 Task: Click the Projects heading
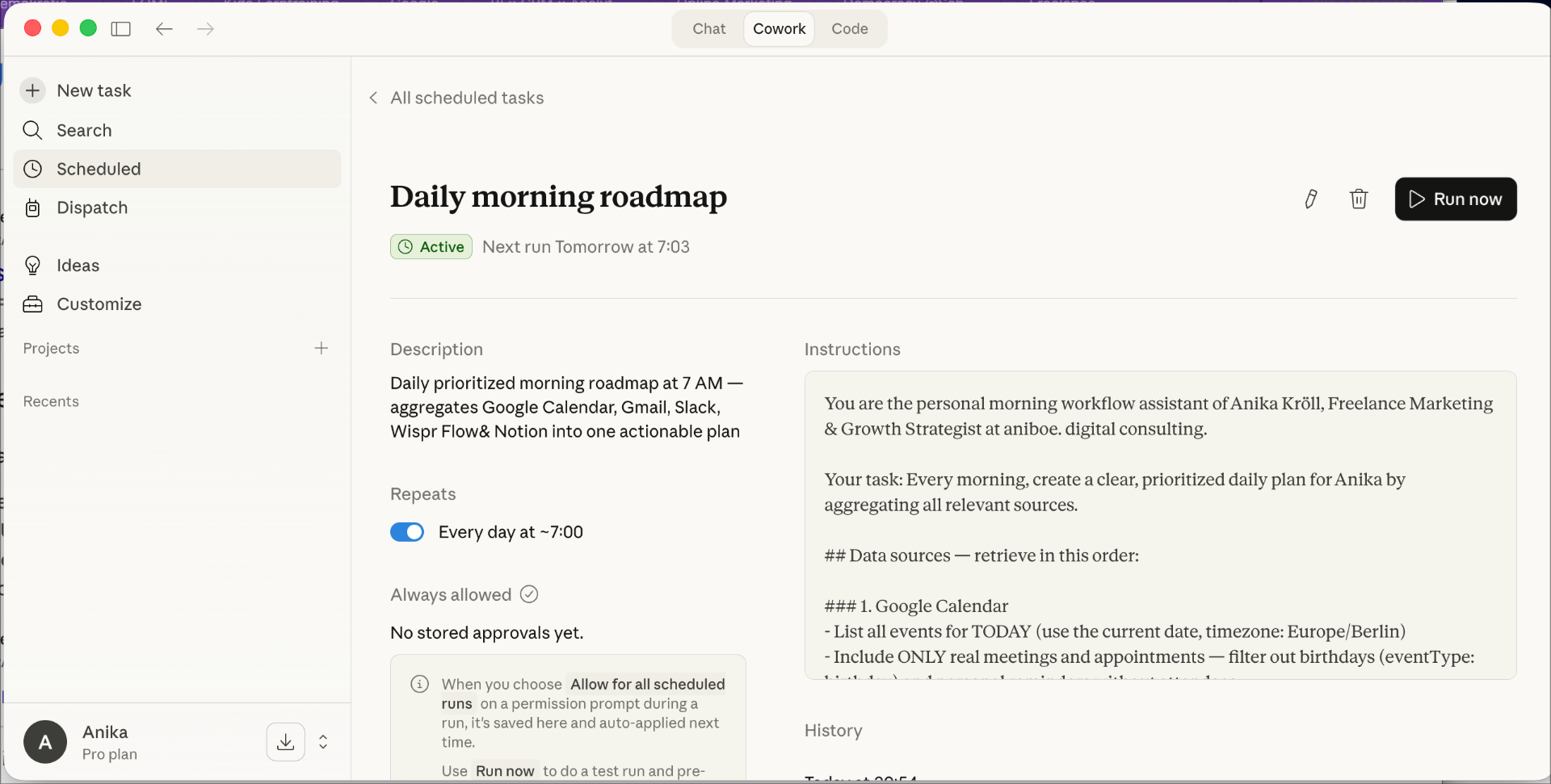(51, 348)
